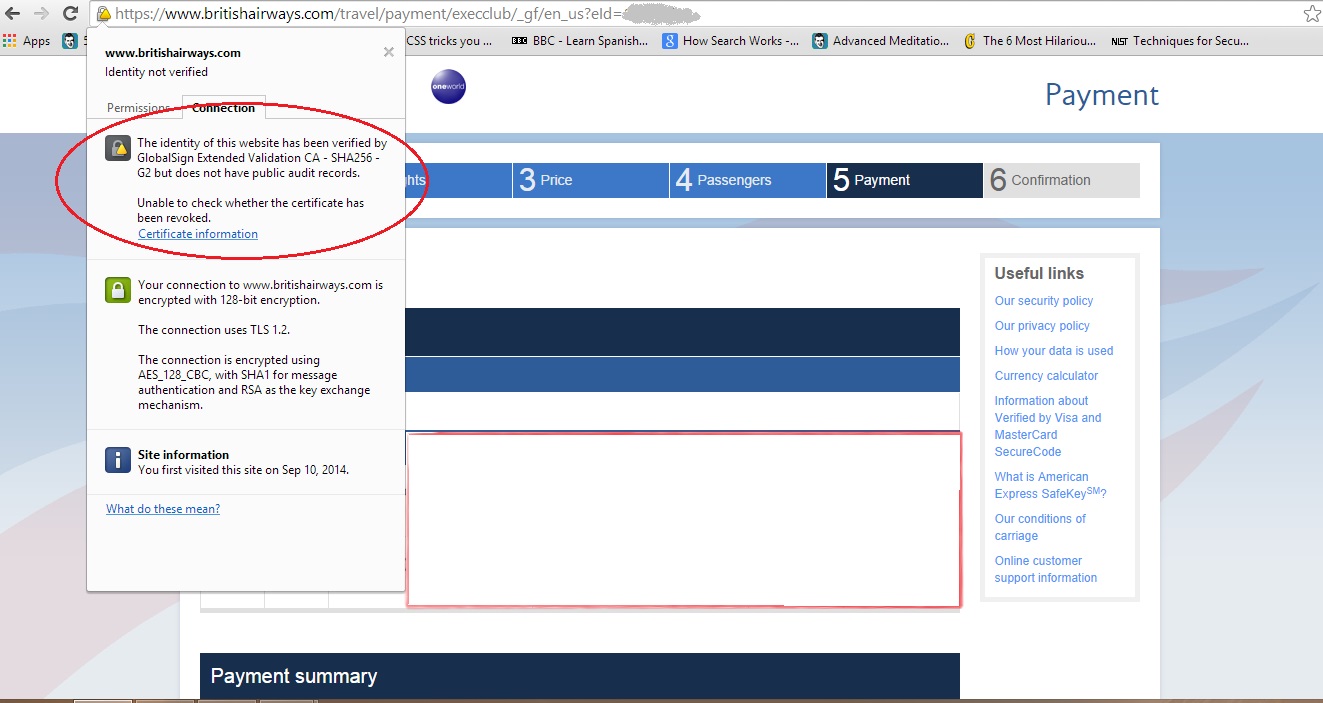Open Our privacy policy link
Image resolution: width=1323 pixels, height=703 pixels.
tap(1042, 326)
